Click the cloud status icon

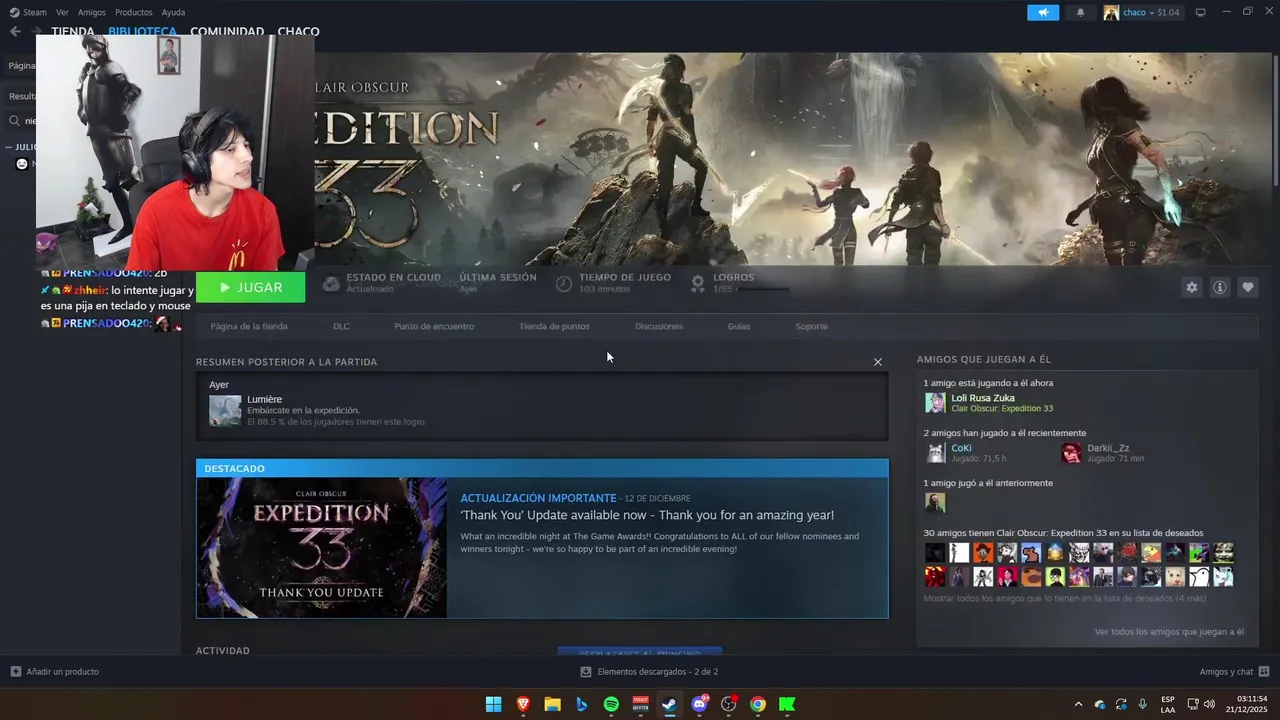[x=331, y=284]
